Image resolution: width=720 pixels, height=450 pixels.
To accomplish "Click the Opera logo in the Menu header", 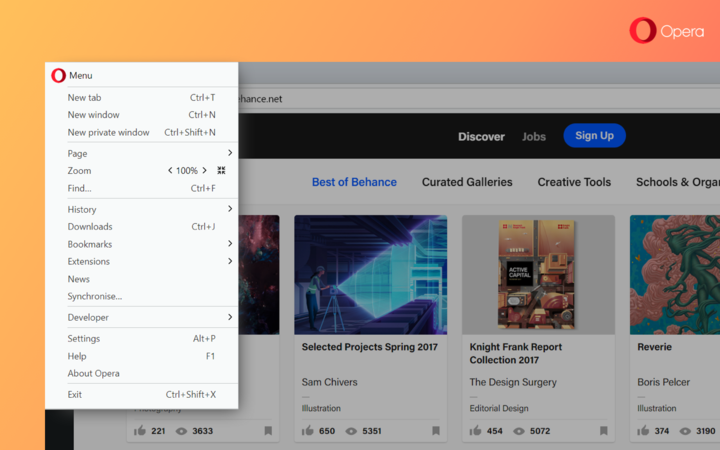I will pos(58,75).
